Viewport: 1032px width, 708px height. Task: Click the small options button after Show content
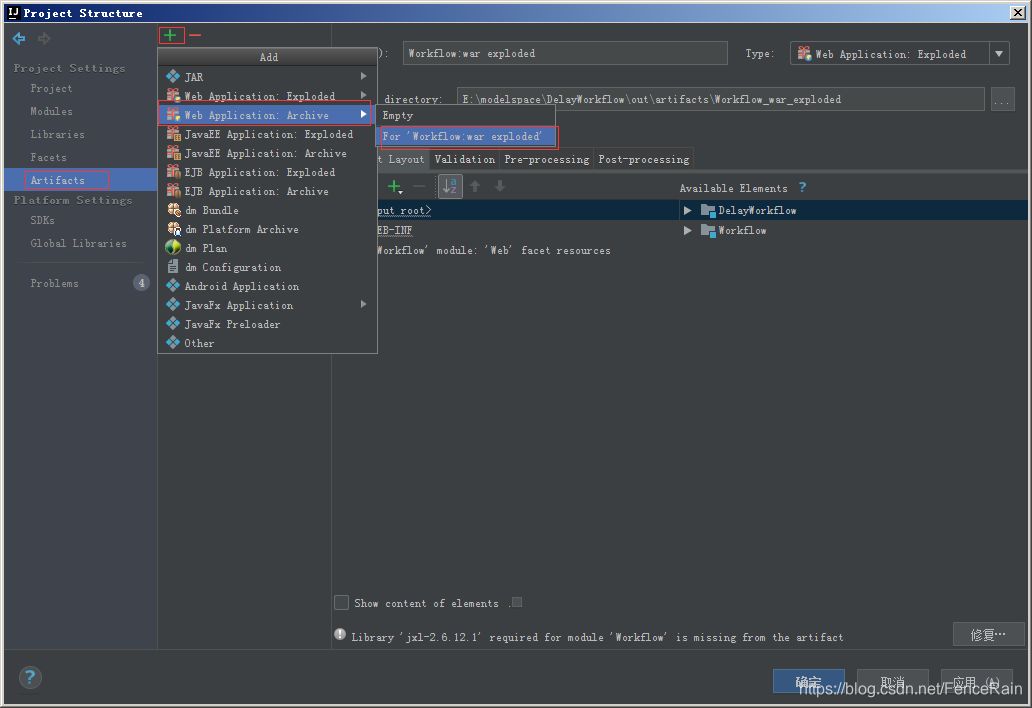tap(517, 603)
